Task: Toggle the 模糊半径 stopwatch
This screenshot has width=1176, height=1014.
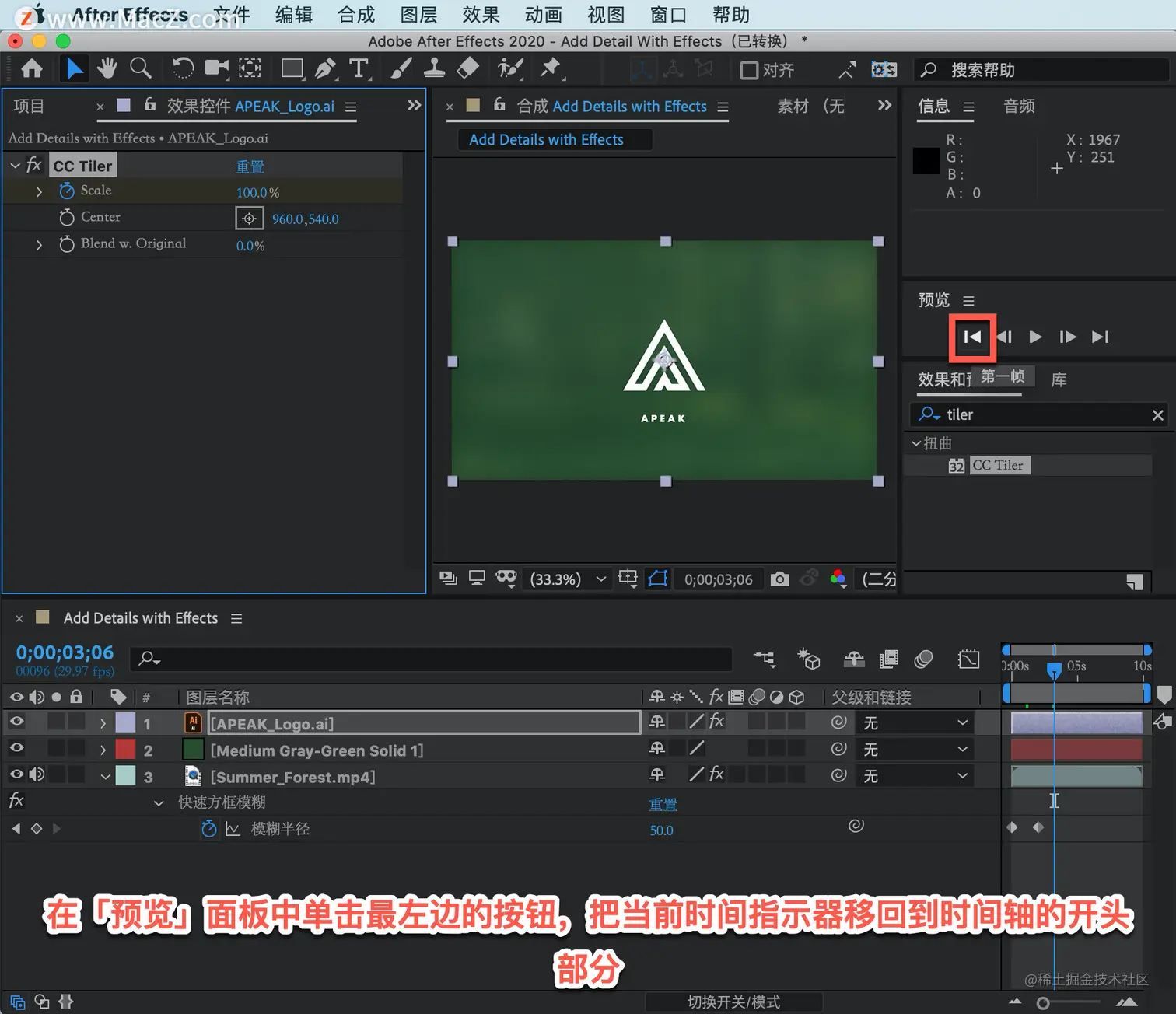Action: click(x=208, y=829)
